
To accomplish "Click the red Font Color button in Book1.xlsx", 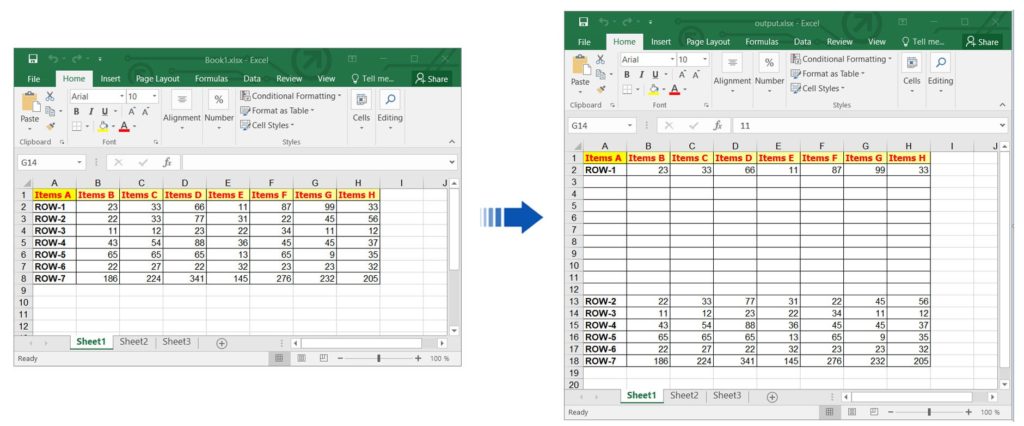I will [123, 126].
